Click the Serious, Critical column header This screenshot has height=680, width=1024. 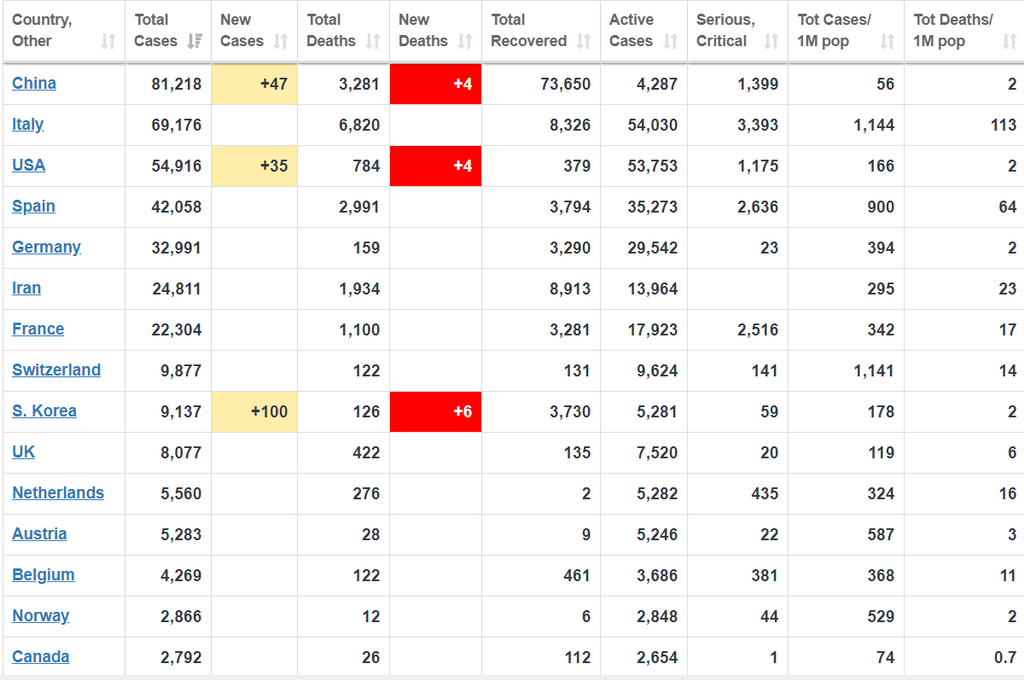click(737, 31)
